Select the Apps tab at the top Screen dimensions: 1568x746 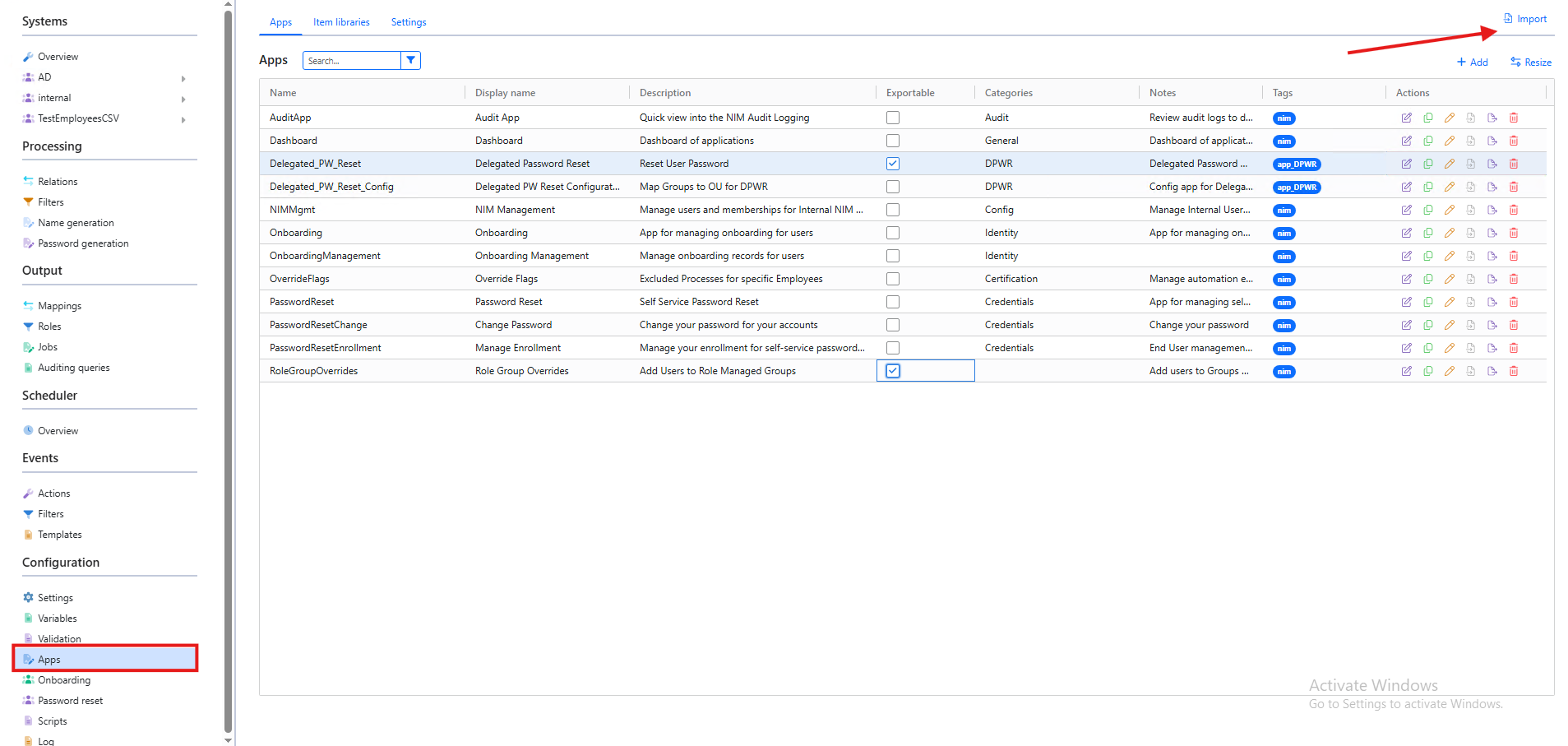280,22
